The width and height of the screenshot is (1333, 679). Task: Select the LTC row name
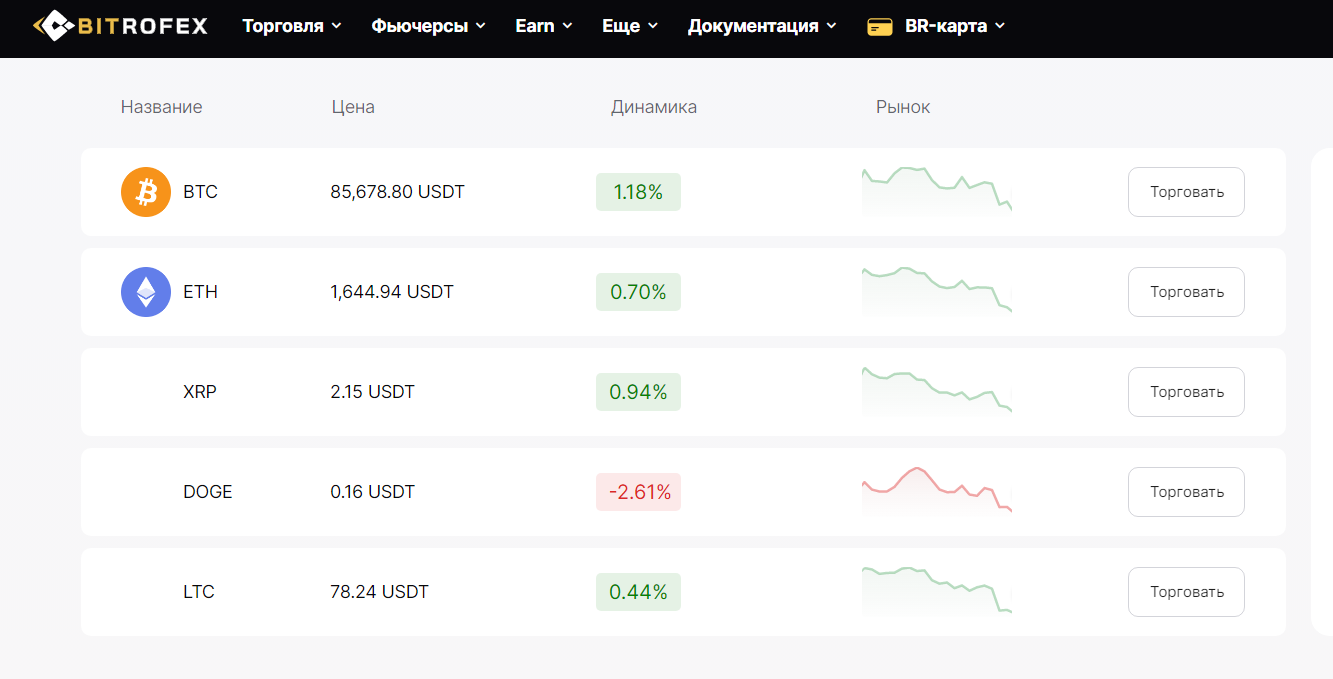[199, 592]
